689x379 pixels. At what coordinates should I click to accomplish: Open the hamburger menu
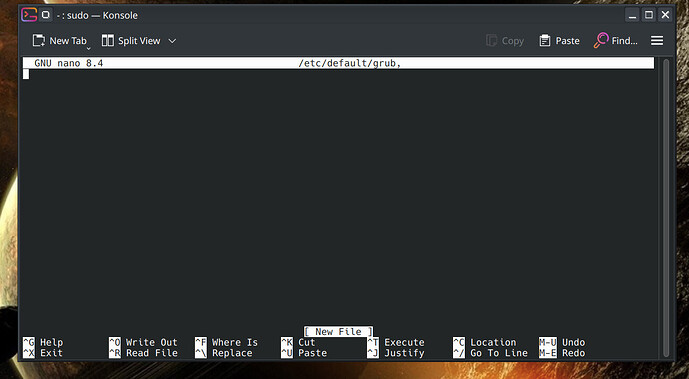(657, 41)
